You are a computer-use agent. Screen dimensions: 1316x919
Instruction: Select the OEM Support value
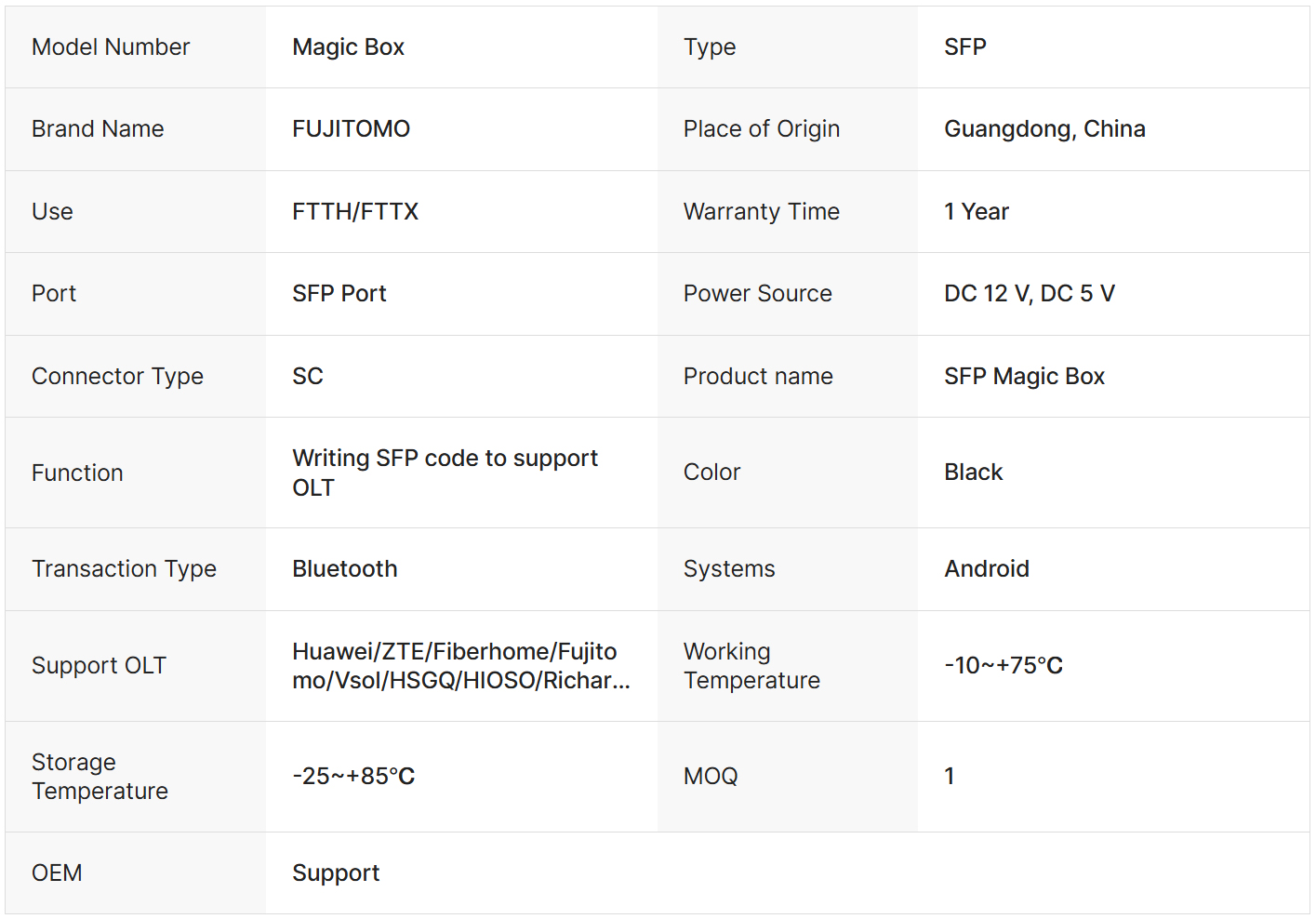point(335,873)
